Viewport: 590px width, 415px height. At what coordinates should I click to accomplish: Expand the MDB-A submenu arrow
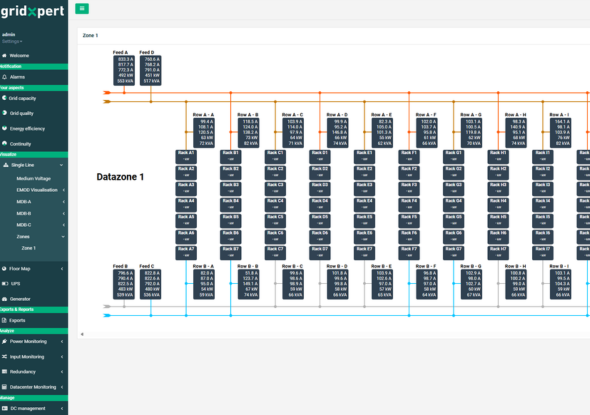coord(64,202)
